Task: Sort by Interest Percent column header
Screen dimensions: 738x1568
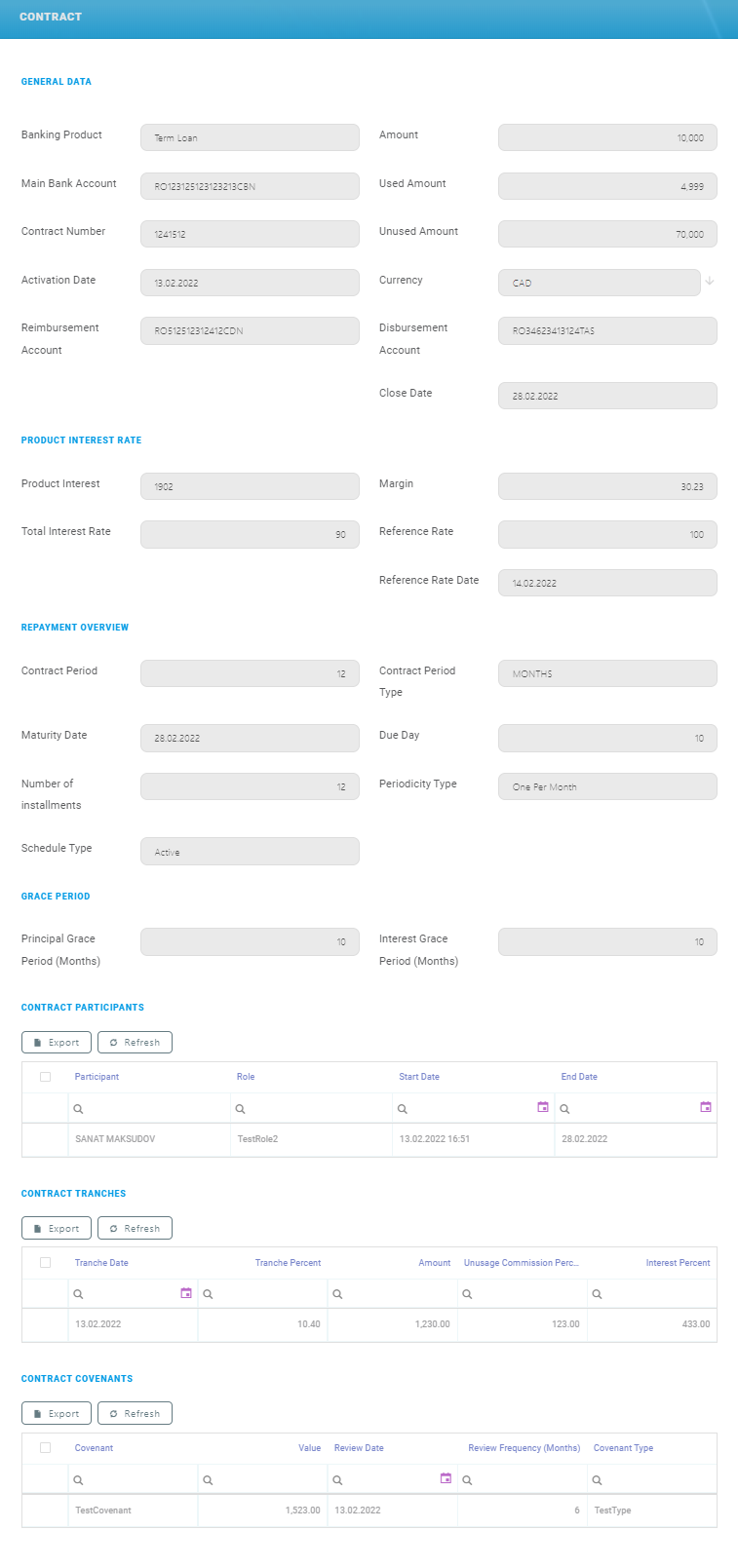Action: coord(678,1263)
